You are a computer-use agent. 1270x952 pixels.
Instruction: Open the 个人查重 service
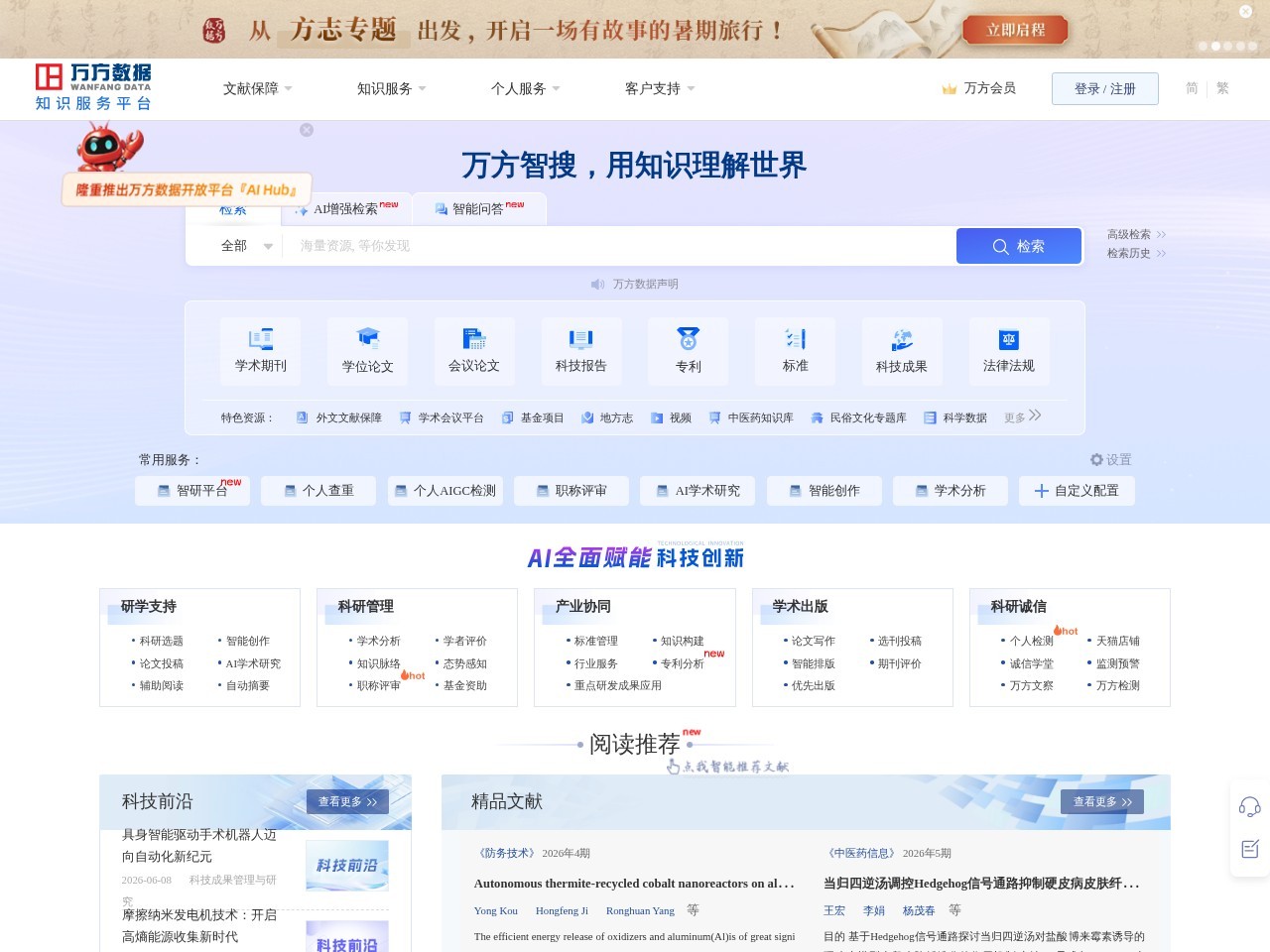(x=318, y=491)
